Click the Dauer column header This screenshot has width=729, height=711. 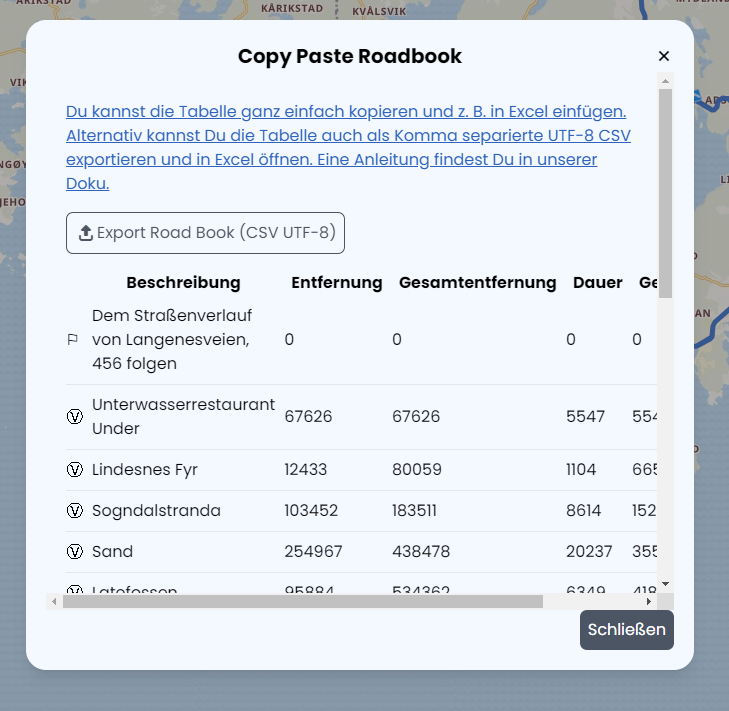597,283
